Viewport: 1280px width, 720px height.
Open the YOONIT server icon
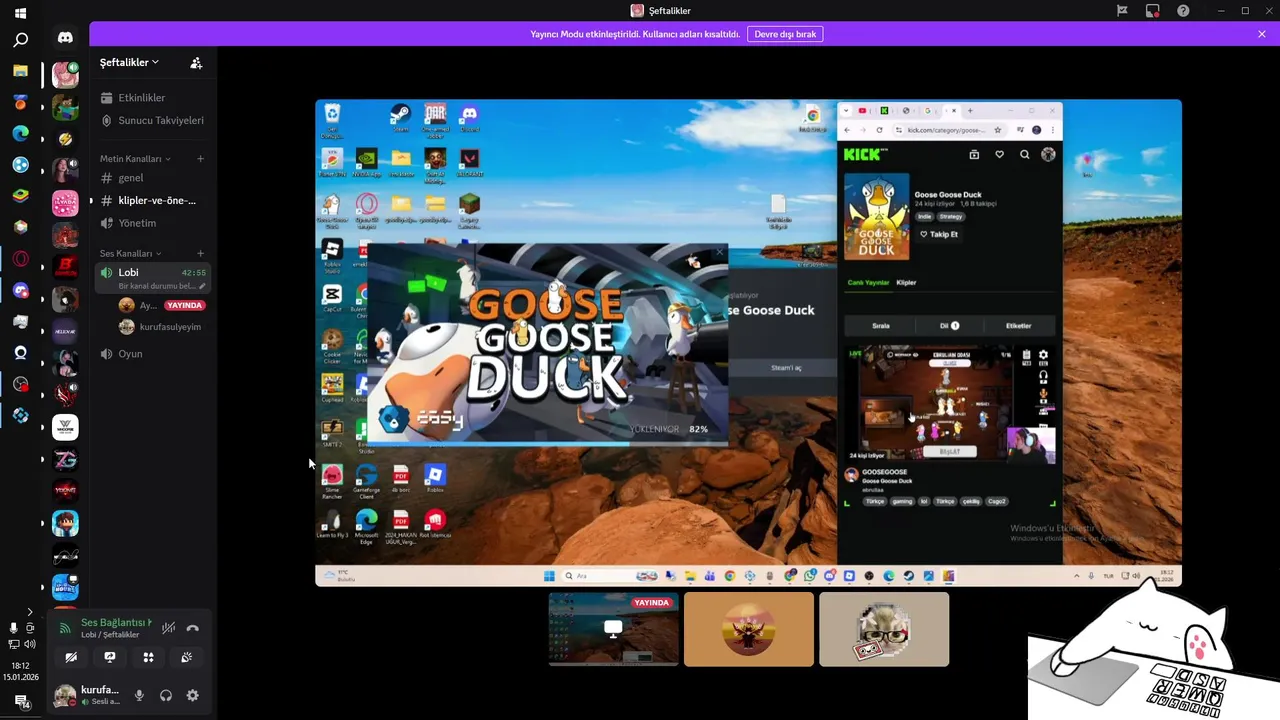(x=65, y=491)
